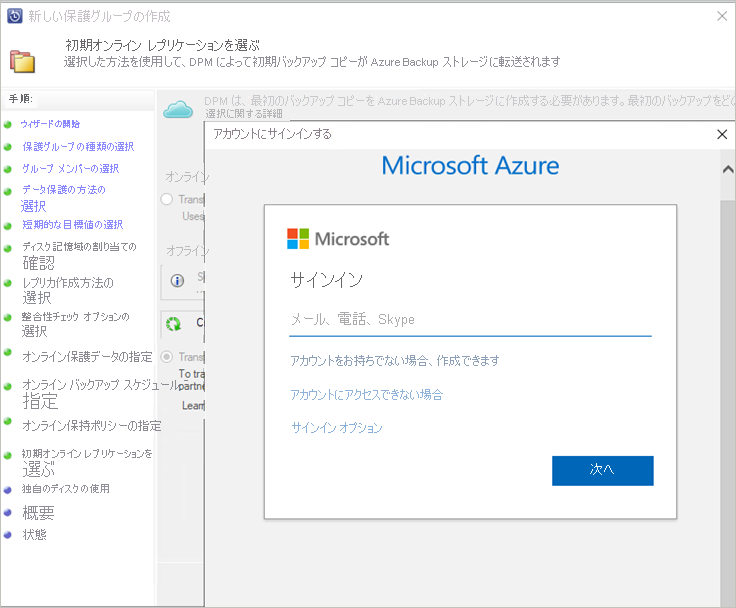Select 独自のディスクの使用 step
The image size is (736, 608).
pos(66,489)
